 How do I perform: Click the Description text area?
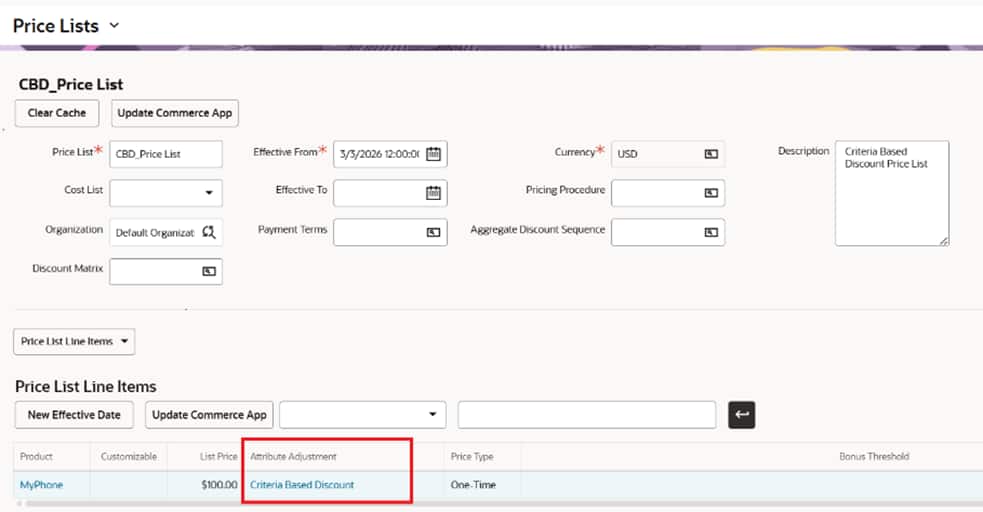point(892,193)
